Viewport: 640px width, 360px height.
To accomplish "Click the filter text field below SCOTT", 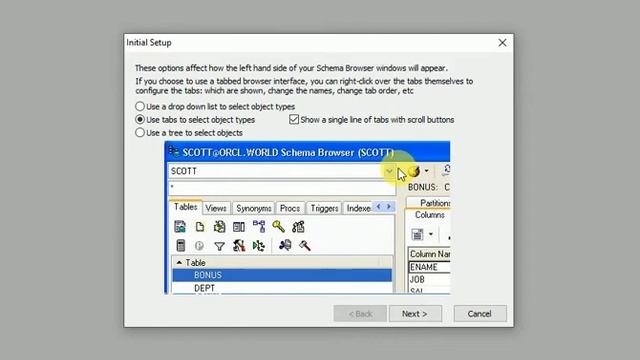I will click(282, 189).
